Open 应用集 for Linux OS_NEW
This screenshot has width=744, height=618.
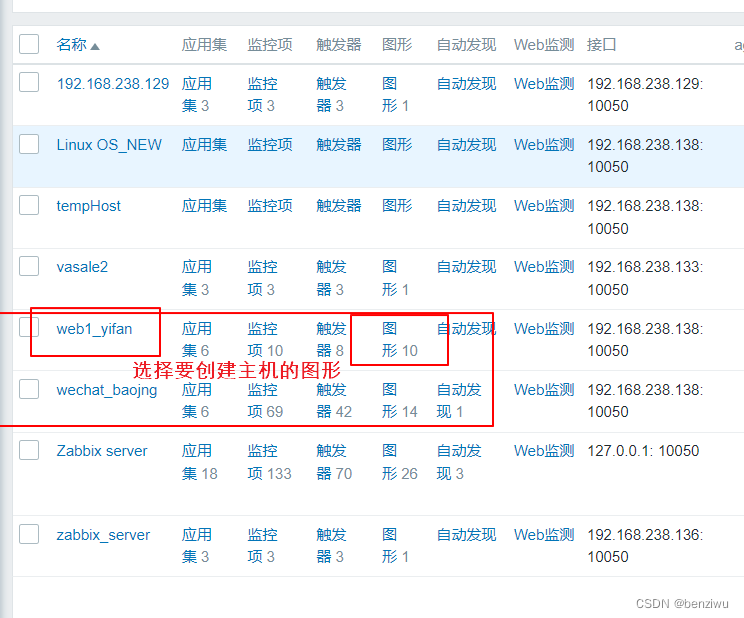205,145
